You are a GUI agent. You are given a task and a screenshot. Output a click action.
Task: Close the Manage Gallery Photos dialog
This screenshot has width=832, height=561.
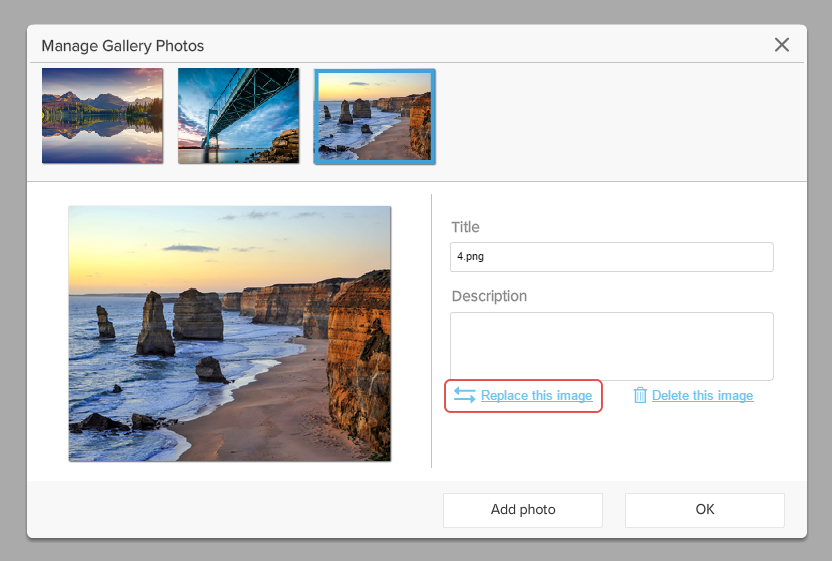coord(782,45)
